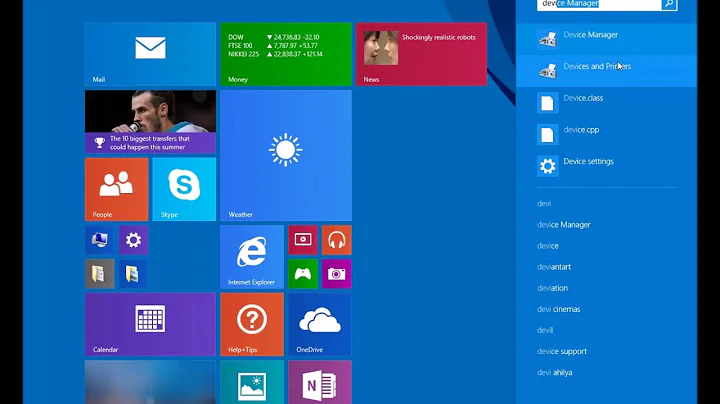Image resolution: width=720 pixels, height=404 pixels.
Task: Open the red Video tile
Action: (303, 240)
